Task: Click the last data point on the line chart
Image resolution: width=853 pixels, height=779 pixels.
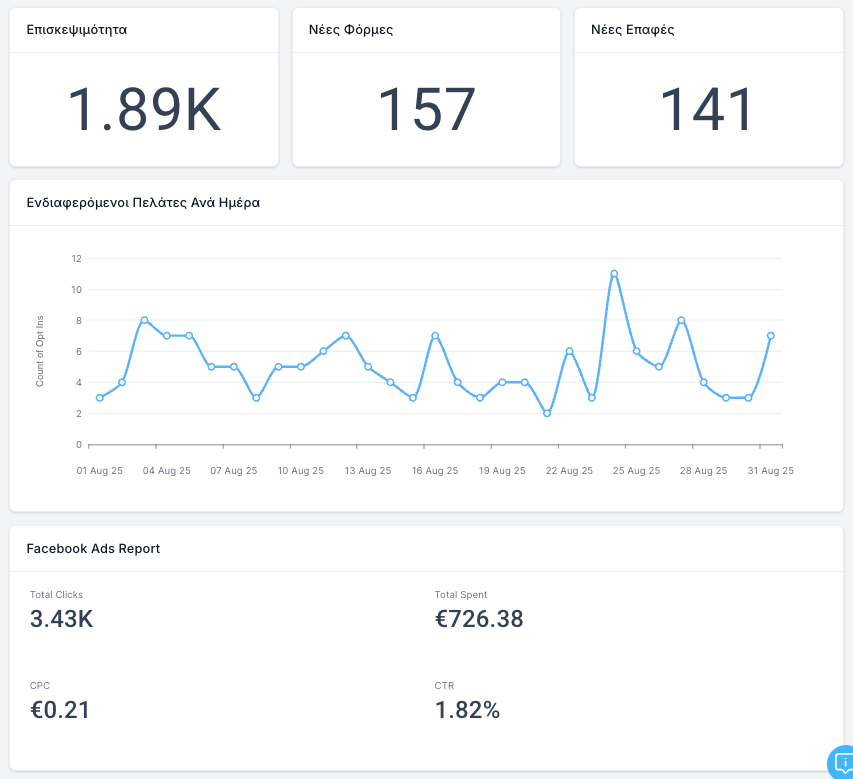Action: point(771,336)
